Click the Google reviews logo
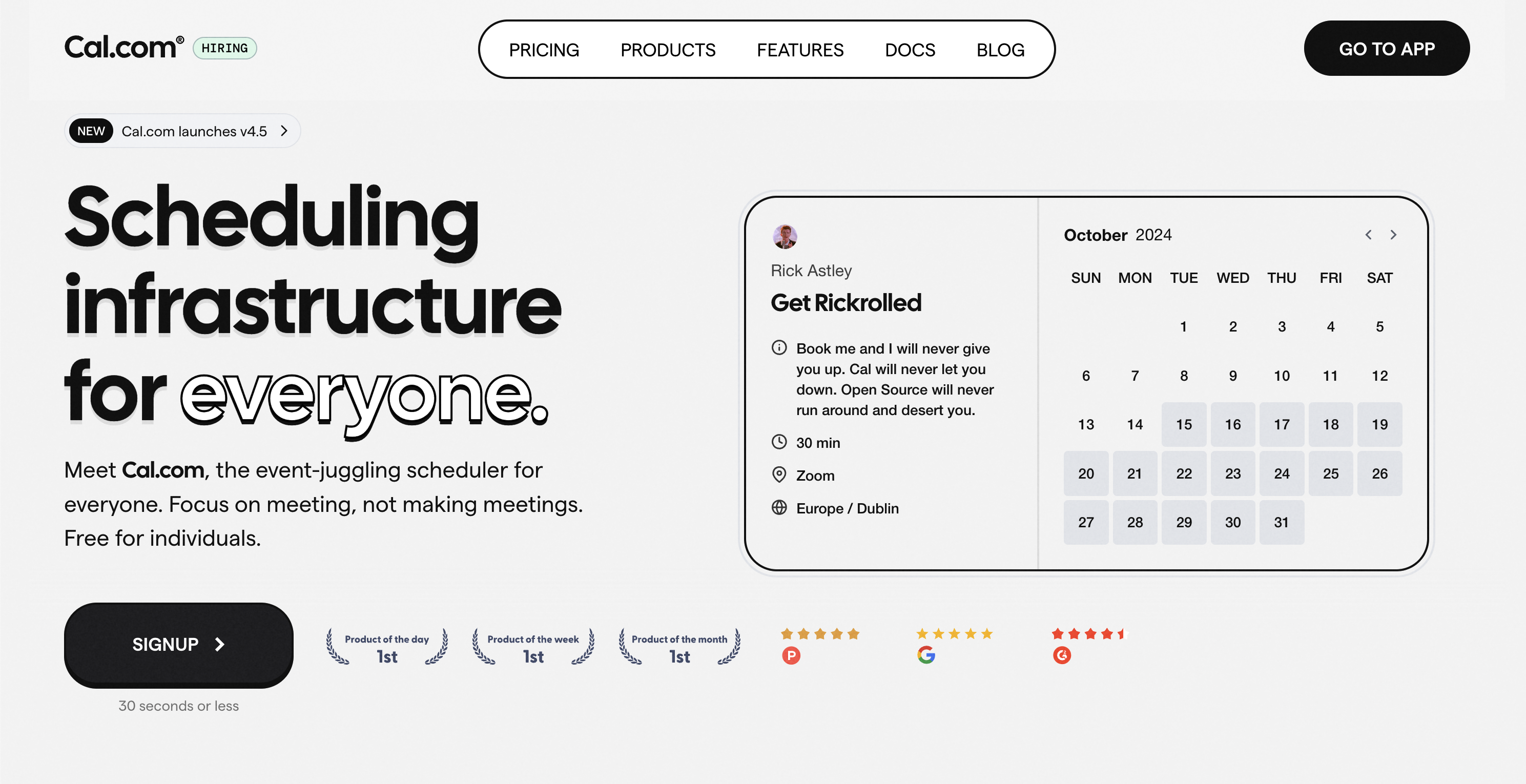The image size is (1526, 784). click(x=926, y=655)
